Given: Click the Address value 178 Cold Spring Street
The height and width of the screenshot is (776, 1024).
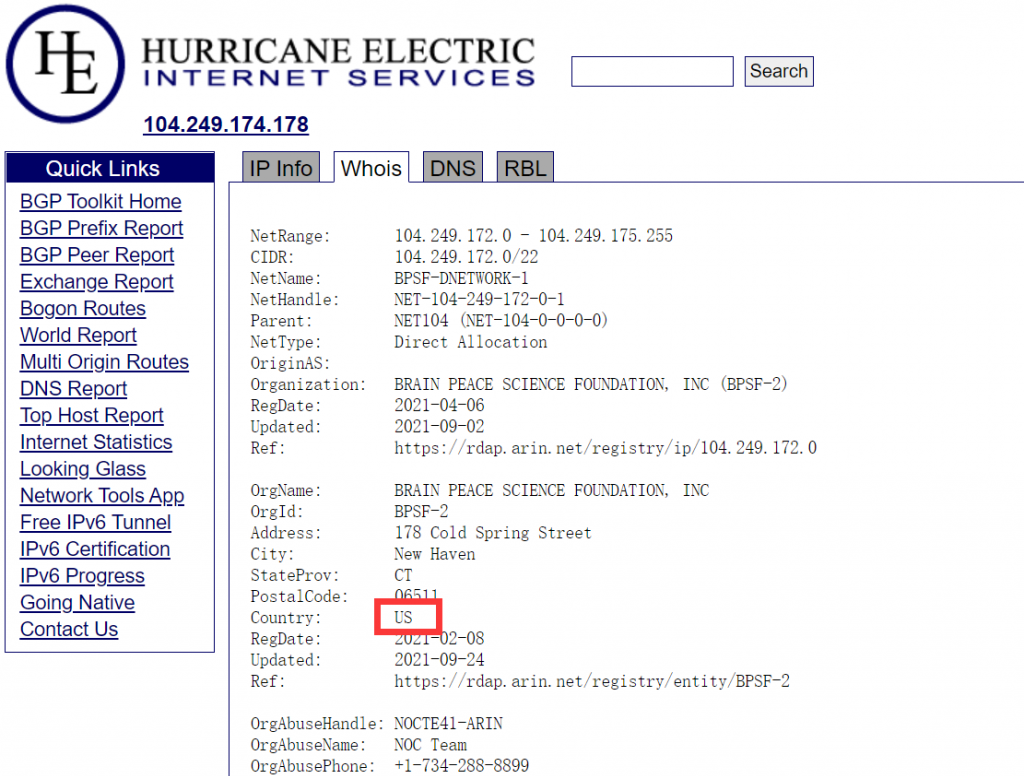Looking at the screenshot, I should pyautogui.click(x=493, y=533).
